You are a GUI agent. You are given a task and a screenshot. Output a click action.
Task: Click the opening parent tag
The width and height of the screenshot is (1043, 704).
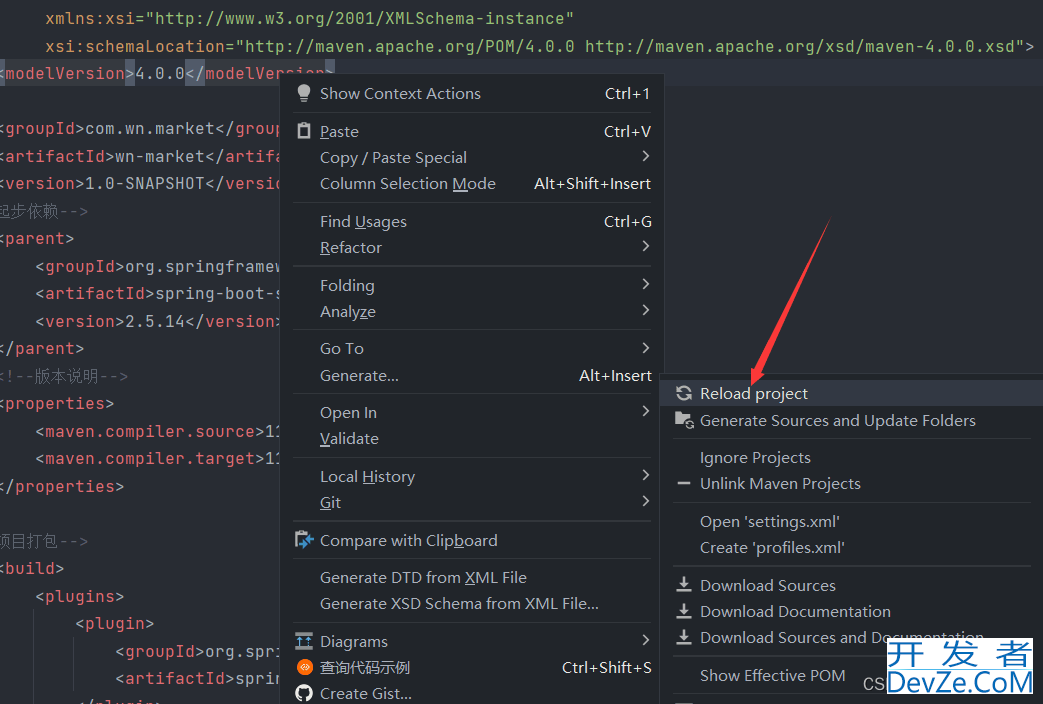37,238
